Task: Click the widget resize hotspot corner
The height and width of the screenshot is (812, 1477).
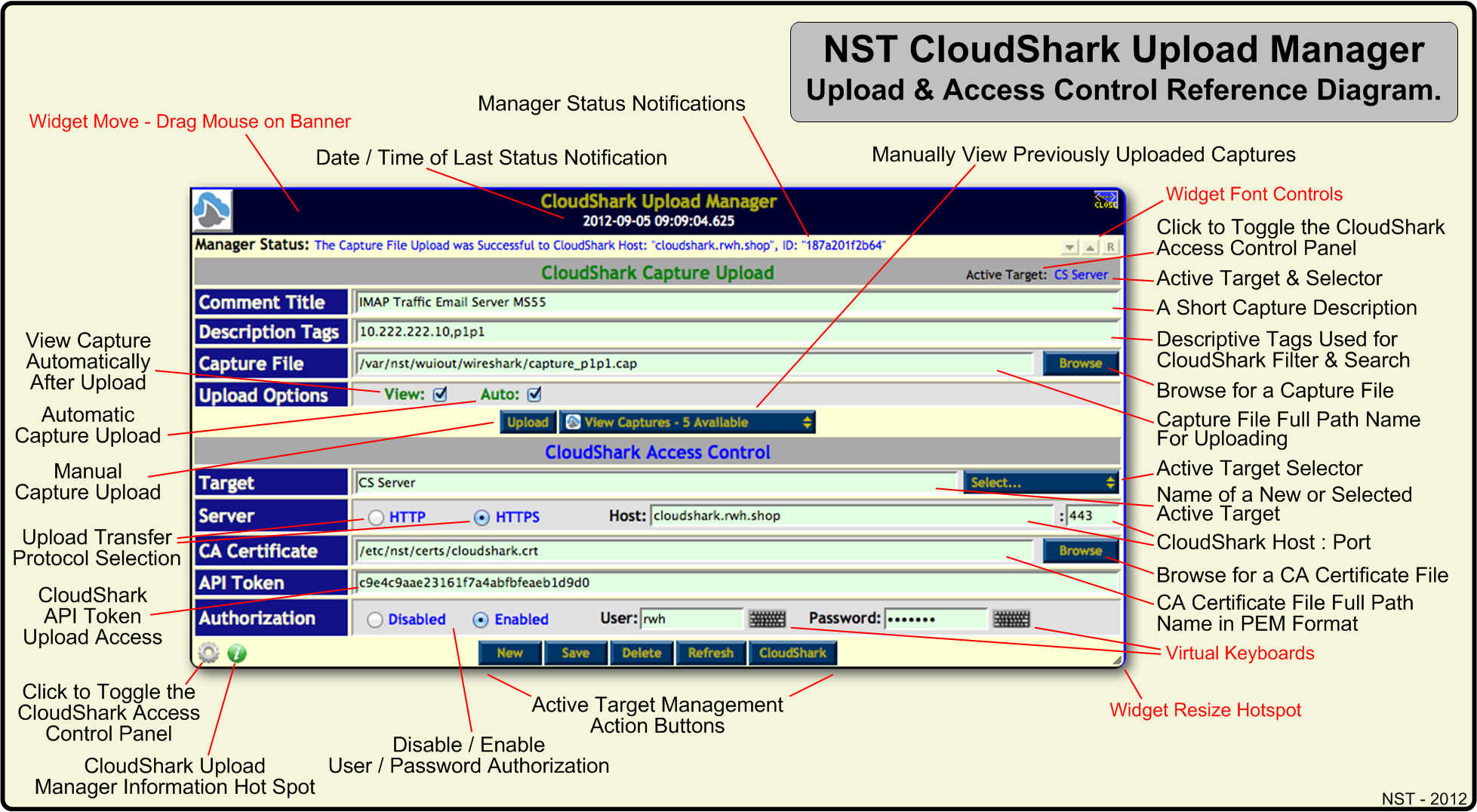Action: click(1117, 661)
